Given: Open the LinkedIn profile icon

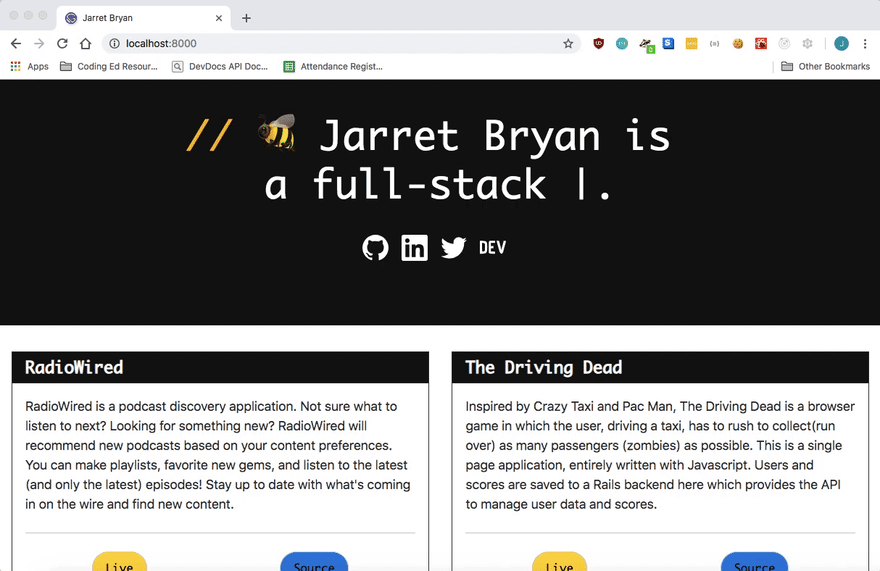Looking at the screenshot, I should (414, 248).
